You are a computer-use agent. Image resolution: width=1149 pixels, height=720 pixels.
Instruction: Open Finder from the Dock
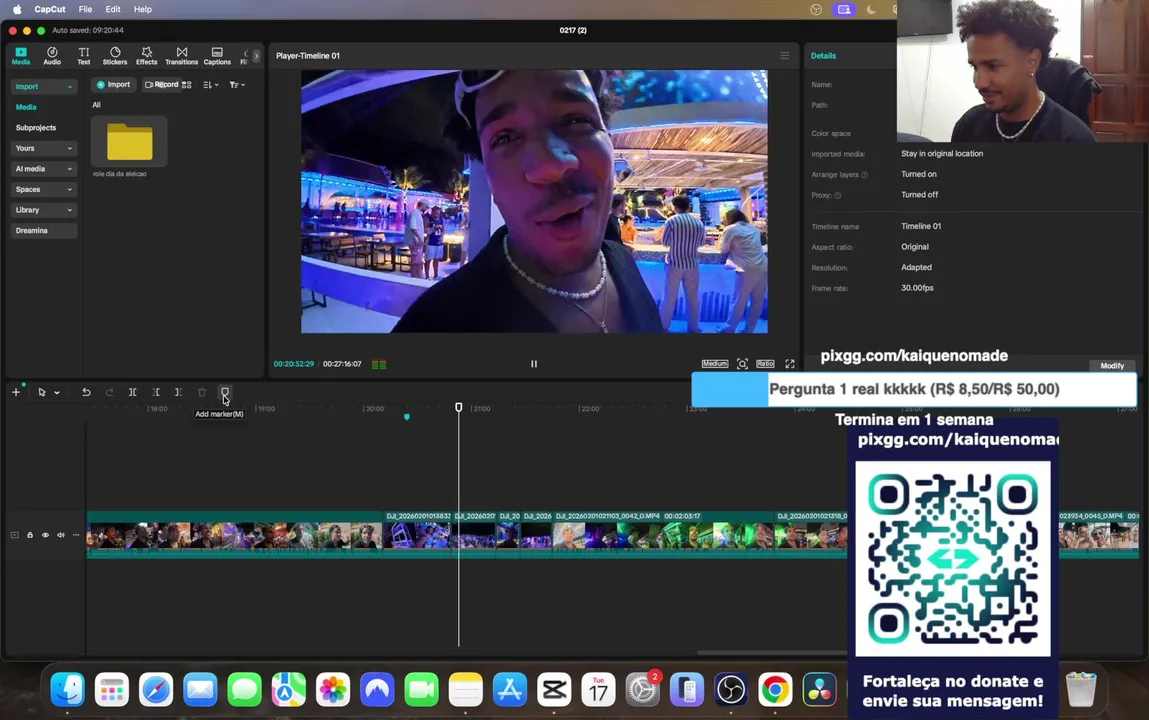click(67, 690)
